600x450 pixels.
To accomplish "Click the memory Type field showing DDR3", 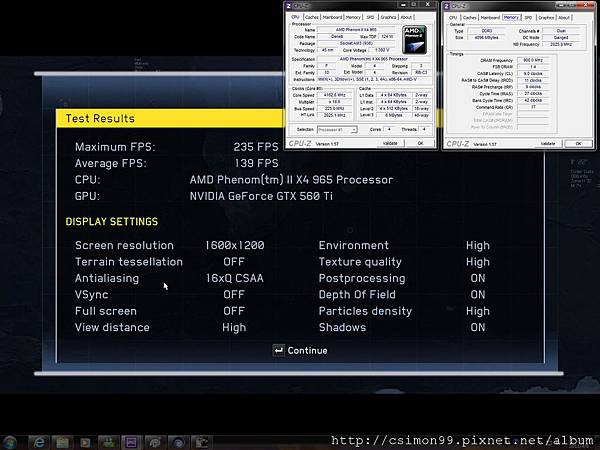I will [x=487, y=31].
